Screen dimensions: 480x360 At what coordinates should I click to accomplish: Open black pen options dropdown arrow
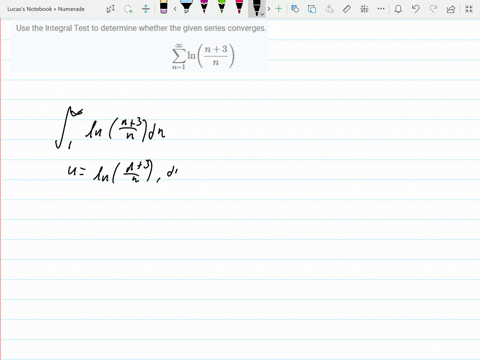pyautogui.click(x=263, y=14)
